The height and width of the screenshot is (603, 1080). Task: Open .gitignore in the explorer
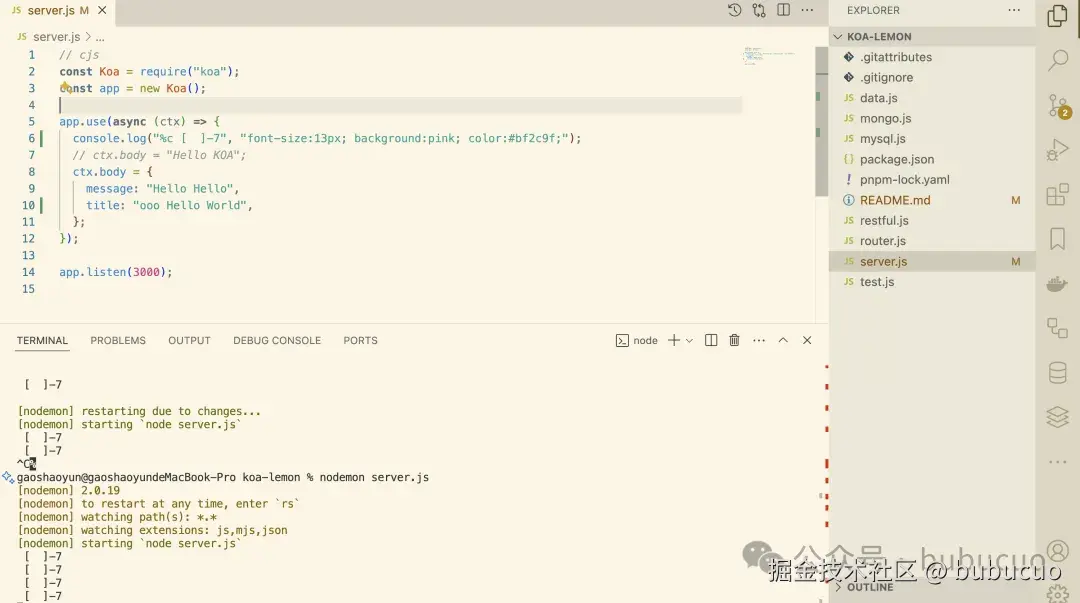931,78
